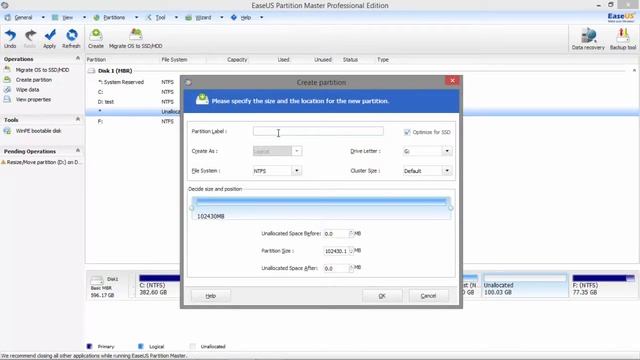The image size is (640, 360).
Task: Click the OK button
Action: tap(382, 296)
